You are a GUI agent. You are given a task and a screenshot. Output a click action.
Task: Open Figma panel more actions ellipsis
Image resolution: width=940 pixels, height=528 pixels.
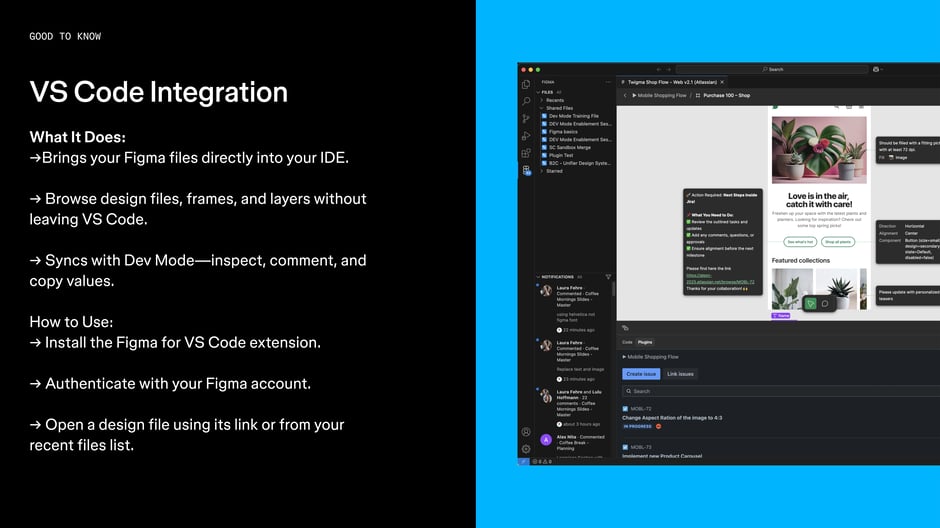click(608, 82)
